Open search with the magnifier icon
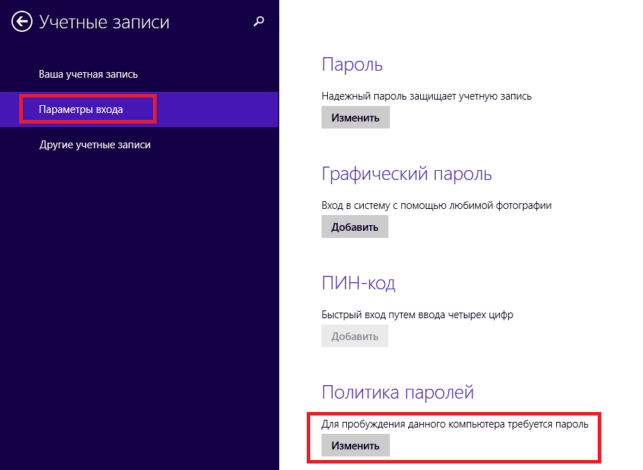643x470 pixels. [259, 21]
